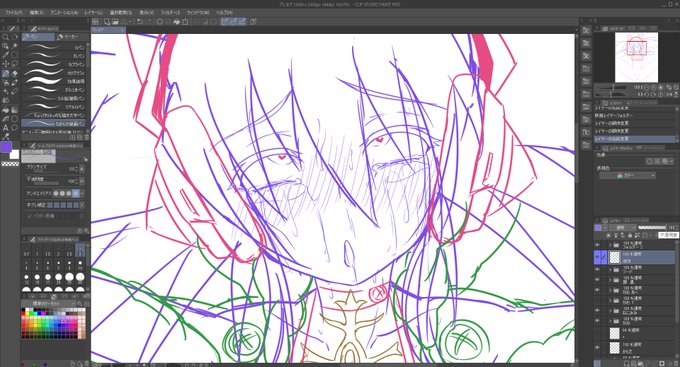Switch to the マーカー sub tool tab

point(73,37)
